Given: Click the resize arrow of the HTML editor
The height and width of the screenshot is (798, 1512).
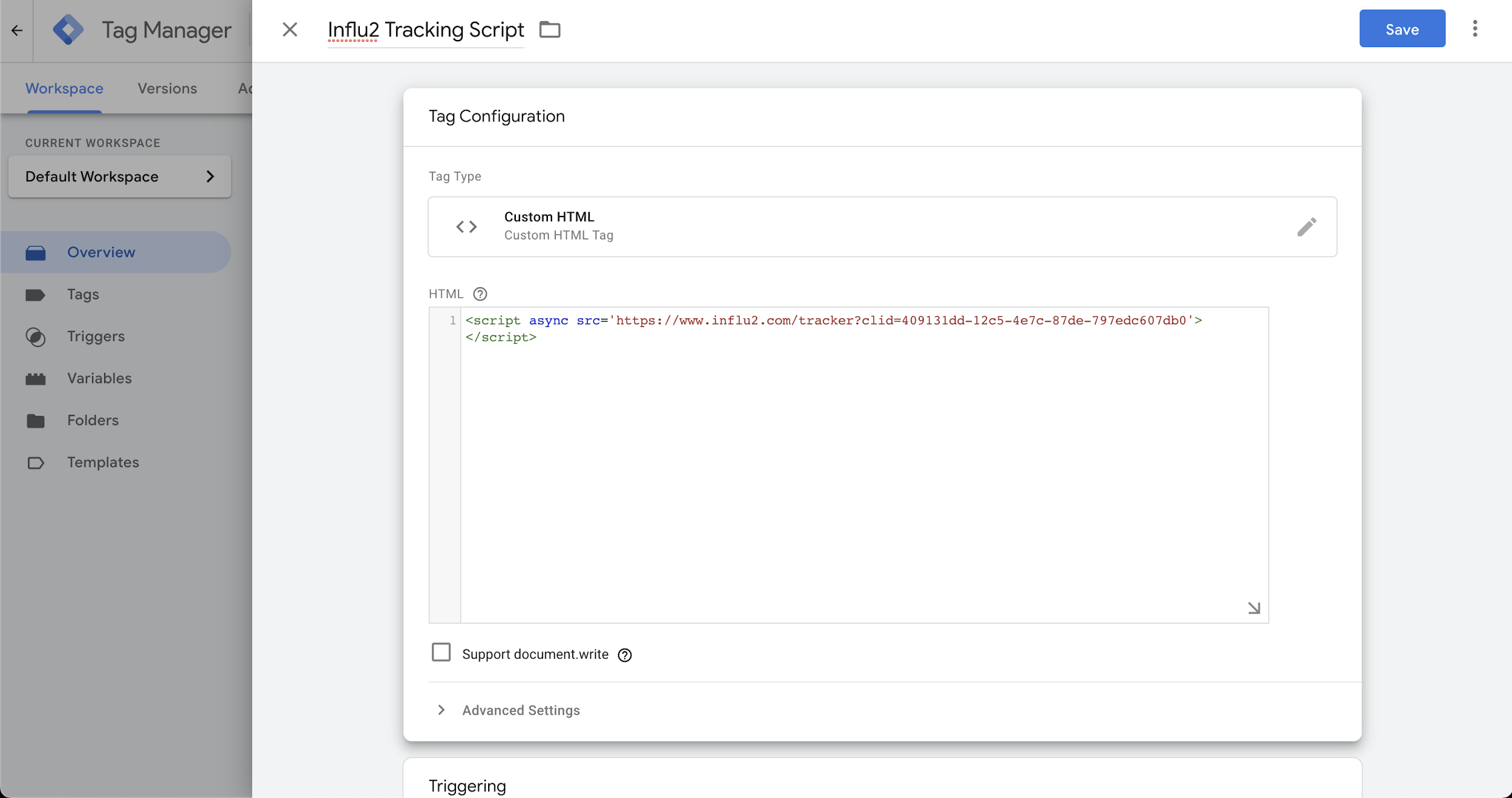Looking at the screenshot, I should pyautogui.click(x=1254, y=608).
